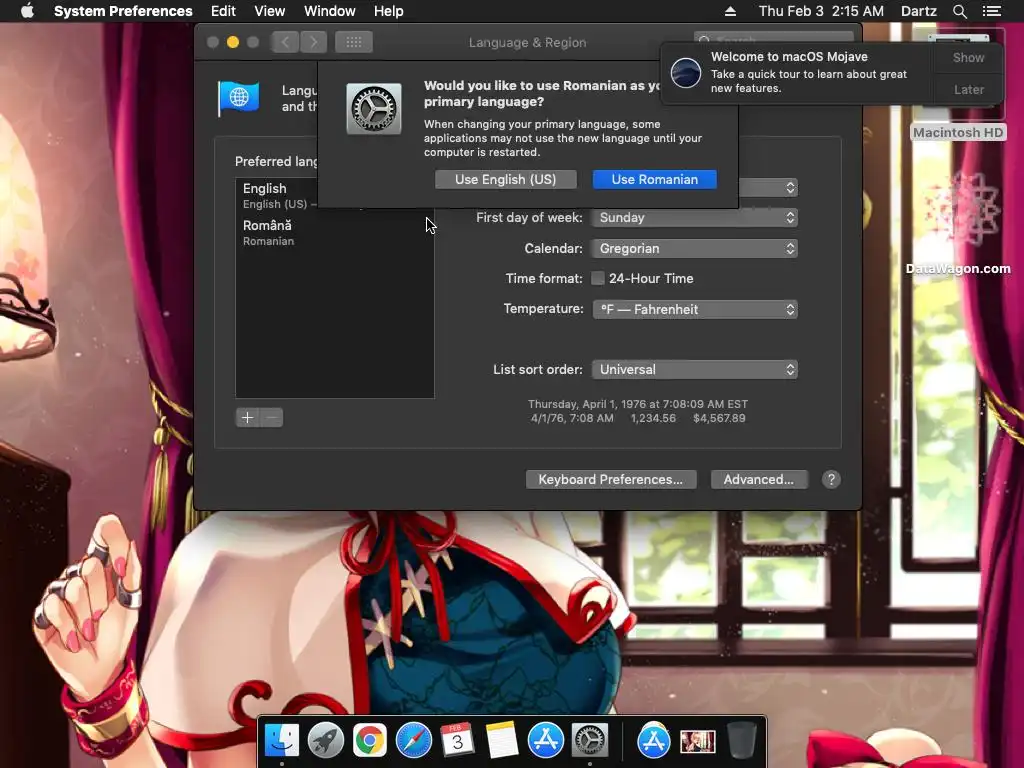Open Notes from the Dock
The height and width of the screenshot is (768, 1024).
pyautogui.click(x=502, y=741)
